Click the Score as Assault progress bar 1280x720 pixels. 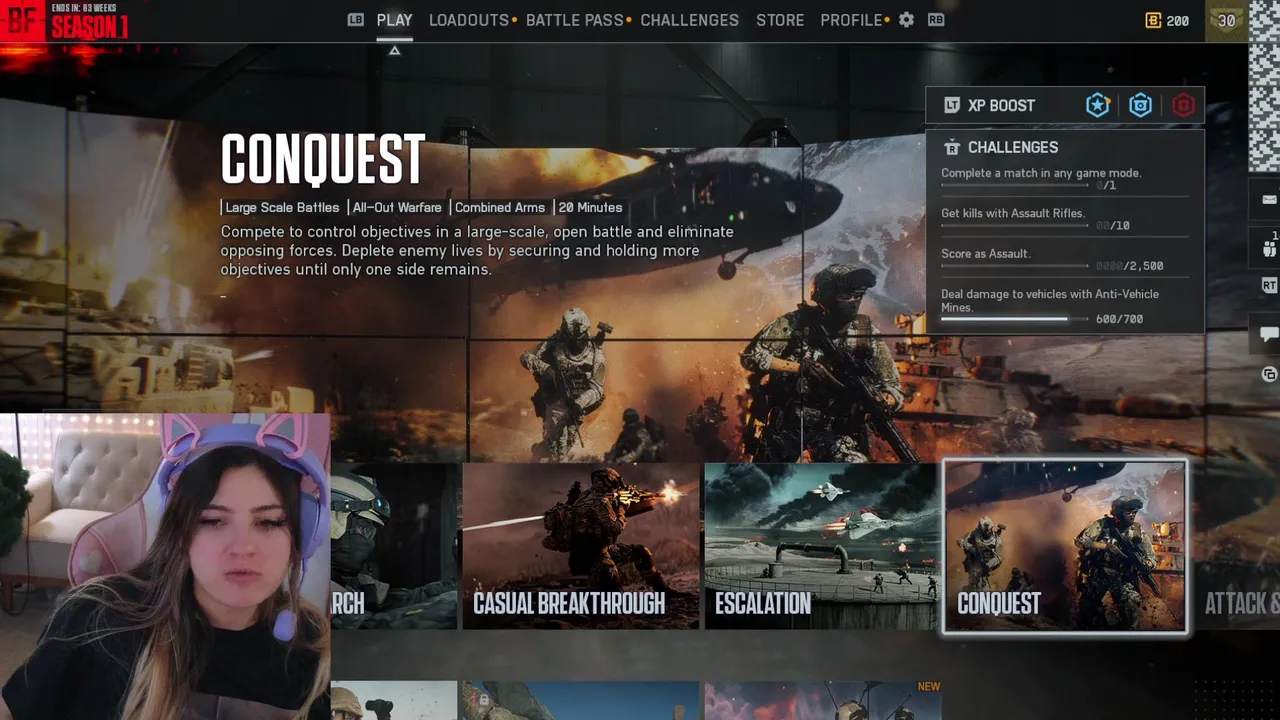pyautogui.click(x=1015, y=266)
